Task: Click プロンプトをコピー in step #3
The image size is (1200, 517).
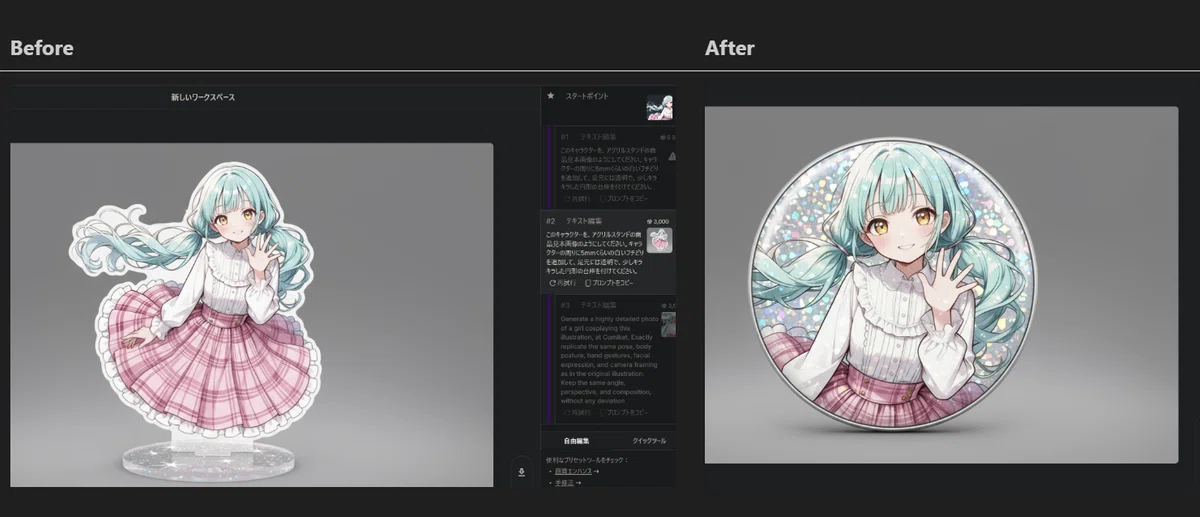Action: (624, 412)
